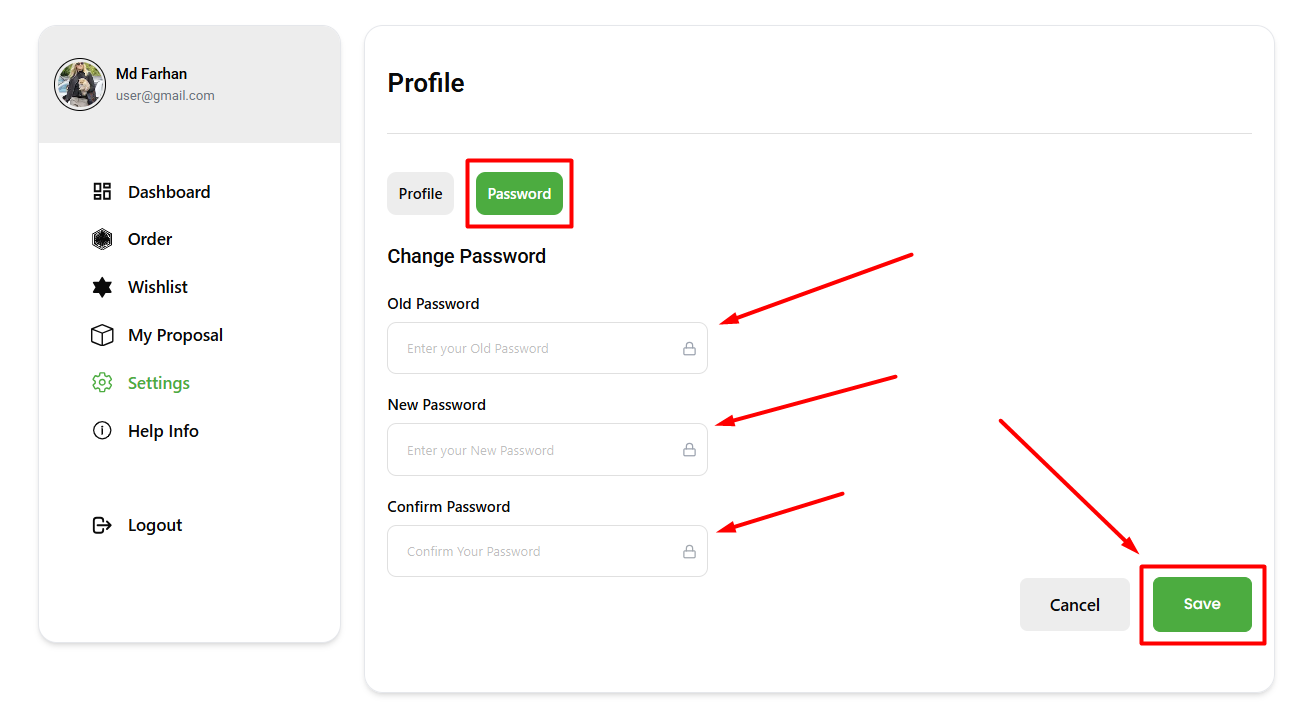Switch to the Profile tab
This screenshot has width=1296, height=718.
pyautogui.click(x=420, y=194)
